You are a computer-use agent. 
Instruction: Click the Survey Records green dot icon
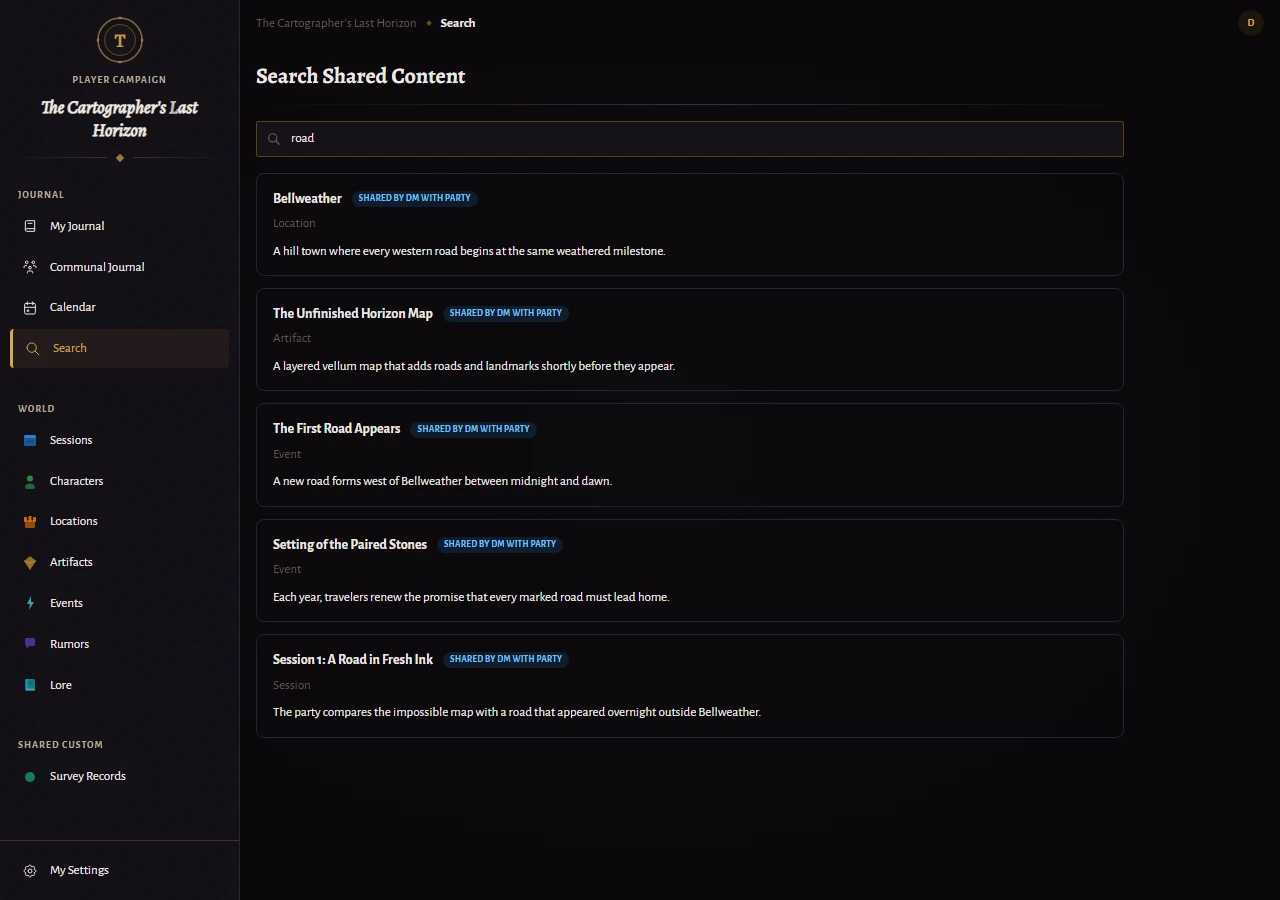pyautogui.click(x=30, y=776)
